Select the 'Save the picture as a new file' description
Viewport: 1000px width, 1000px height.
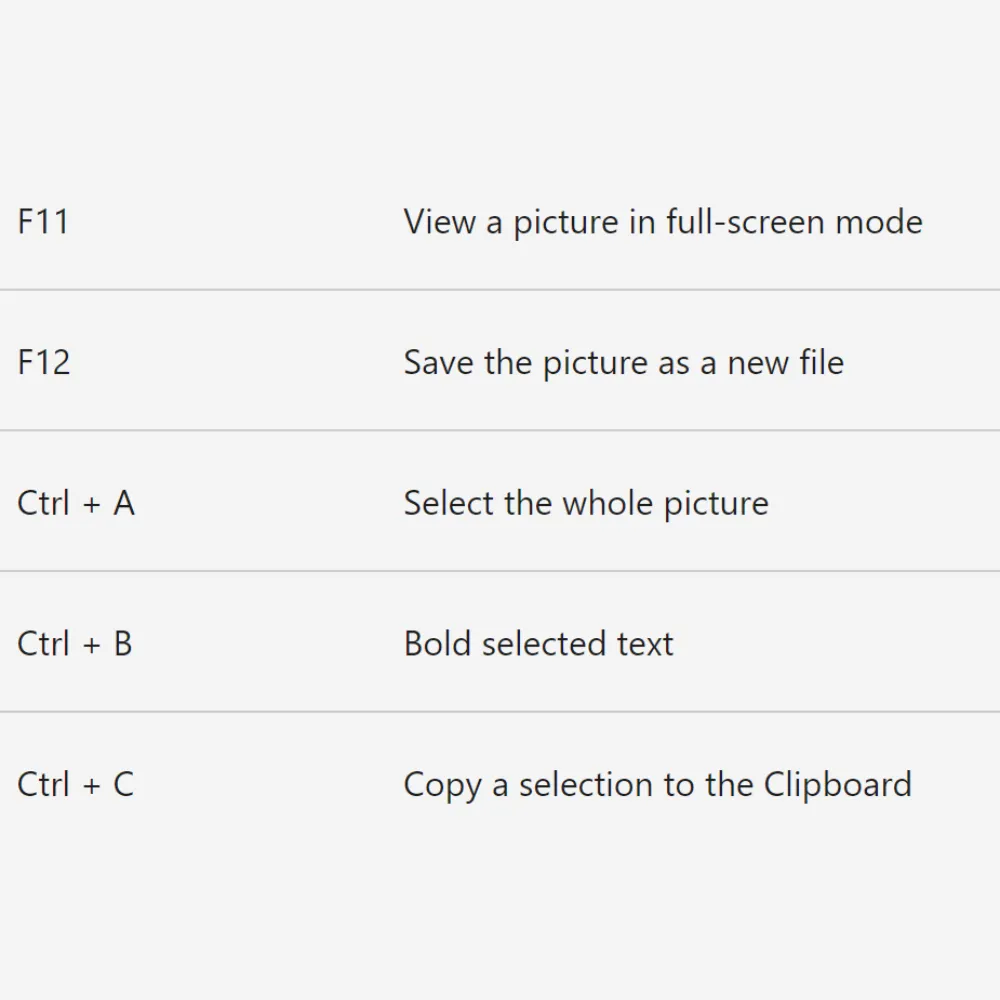coord(623,362)
